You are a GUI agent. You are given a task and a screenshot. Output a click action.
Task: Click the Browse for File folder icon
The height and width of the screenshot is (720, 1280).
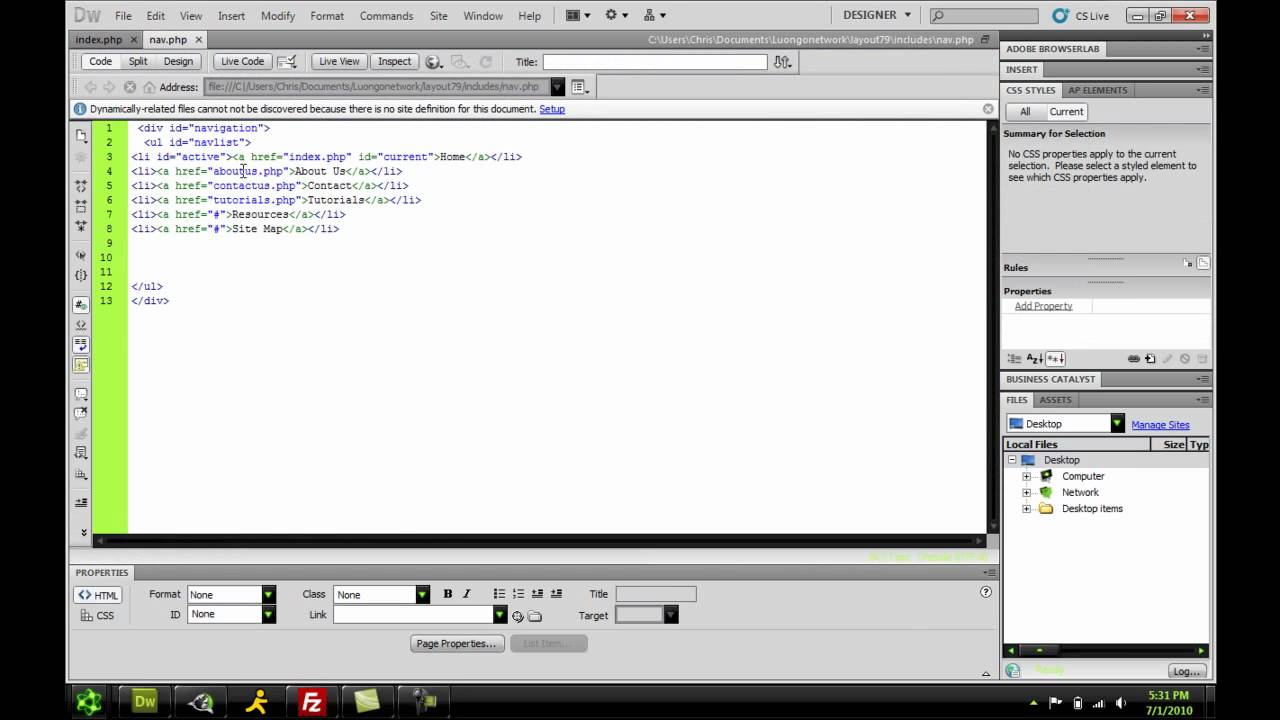pos(535,616)
